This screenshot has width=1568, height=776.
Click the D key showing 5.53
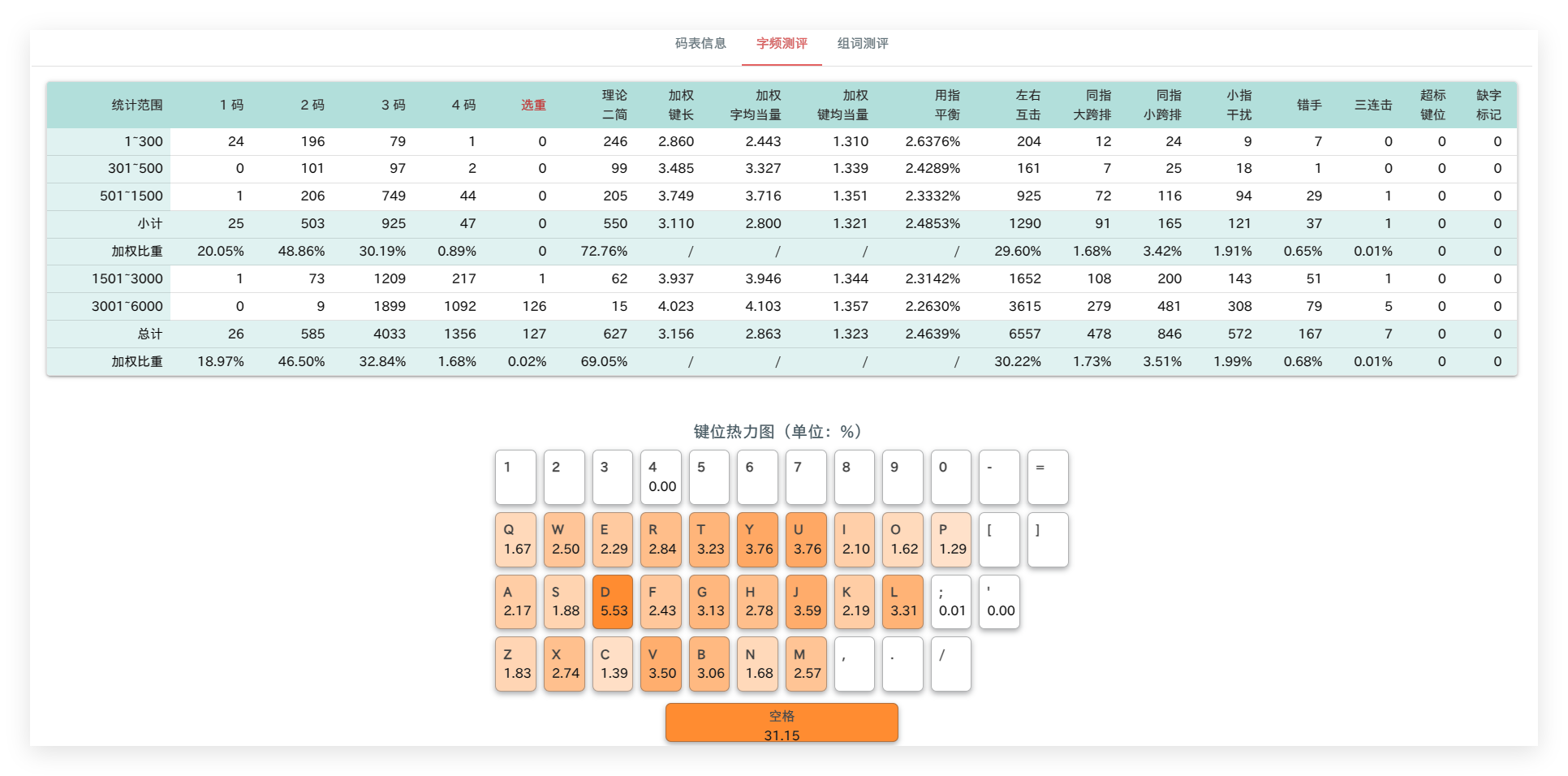point(613,602)
